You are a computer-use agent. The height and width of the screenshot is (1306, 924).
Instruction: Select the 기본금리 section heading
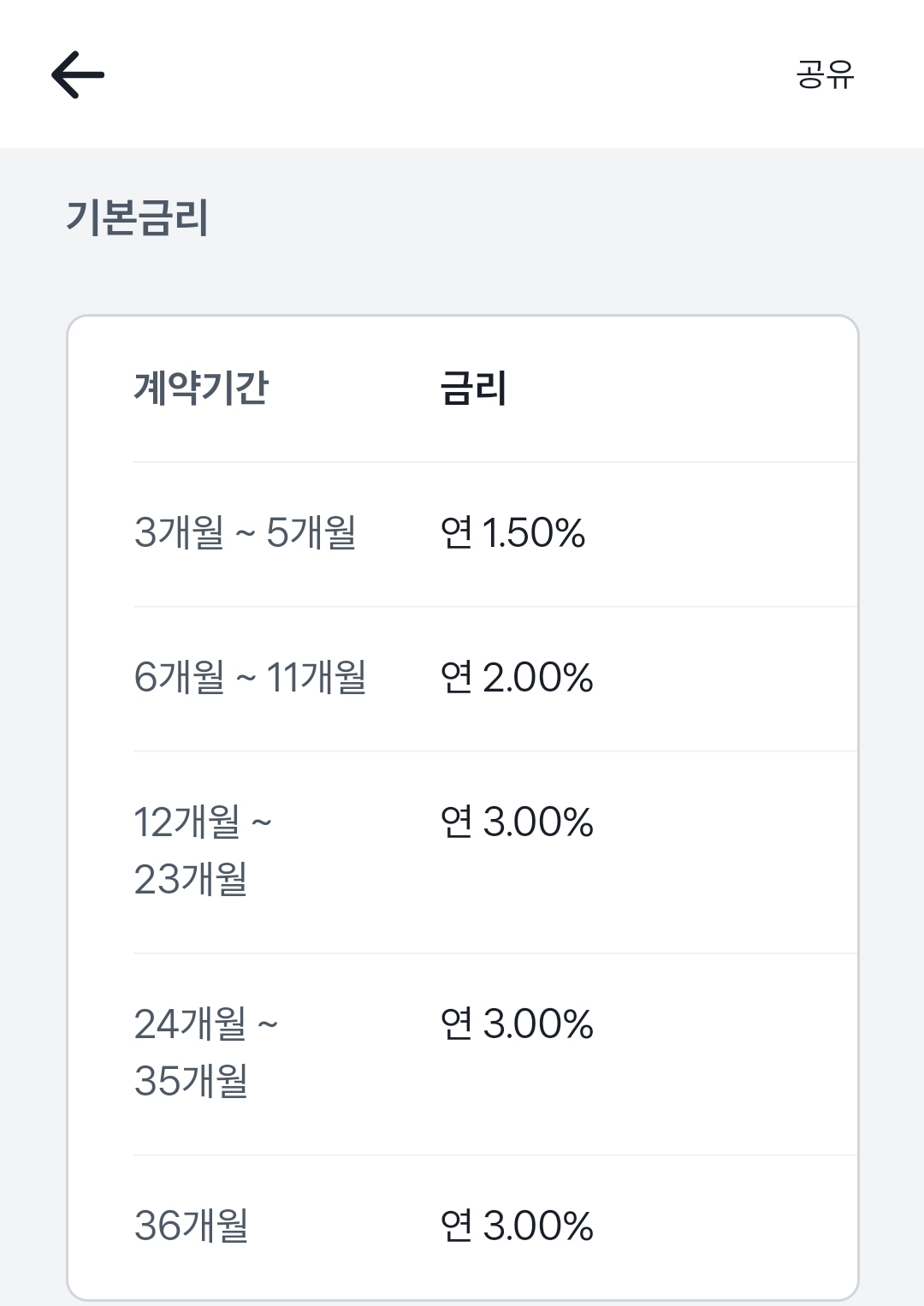click(x=138, y=217)
